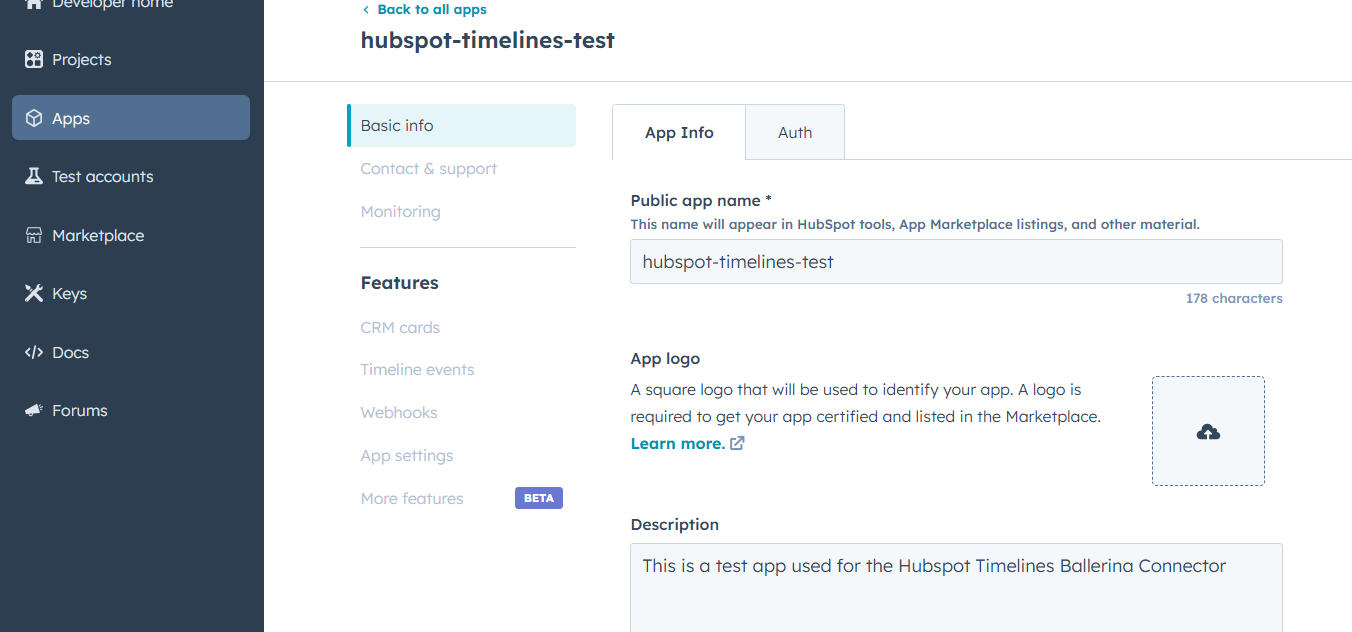Click into the Public app name field

pos(956,262)
